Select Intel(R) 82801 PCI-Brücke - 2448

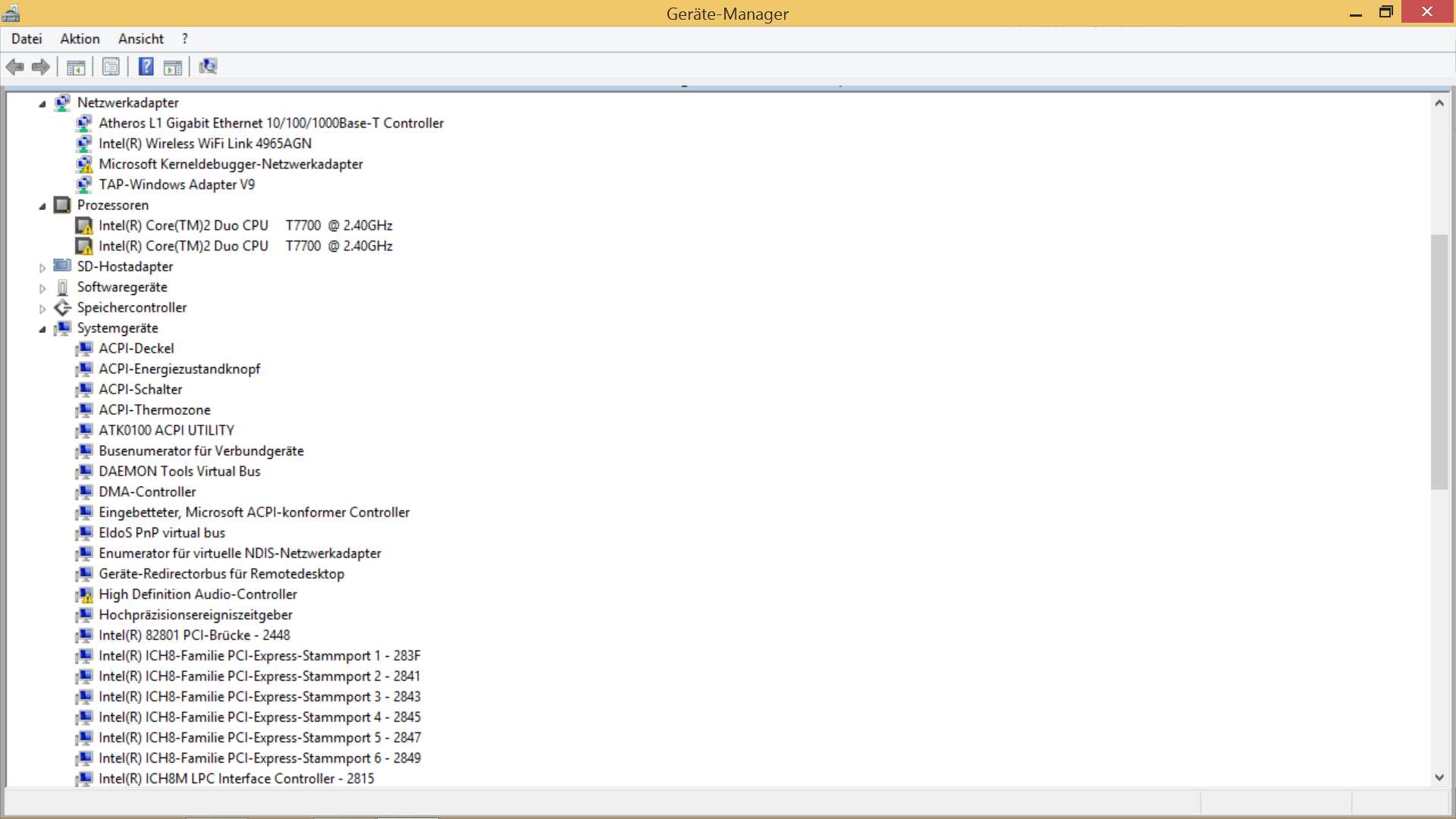[x=194, y=635]
